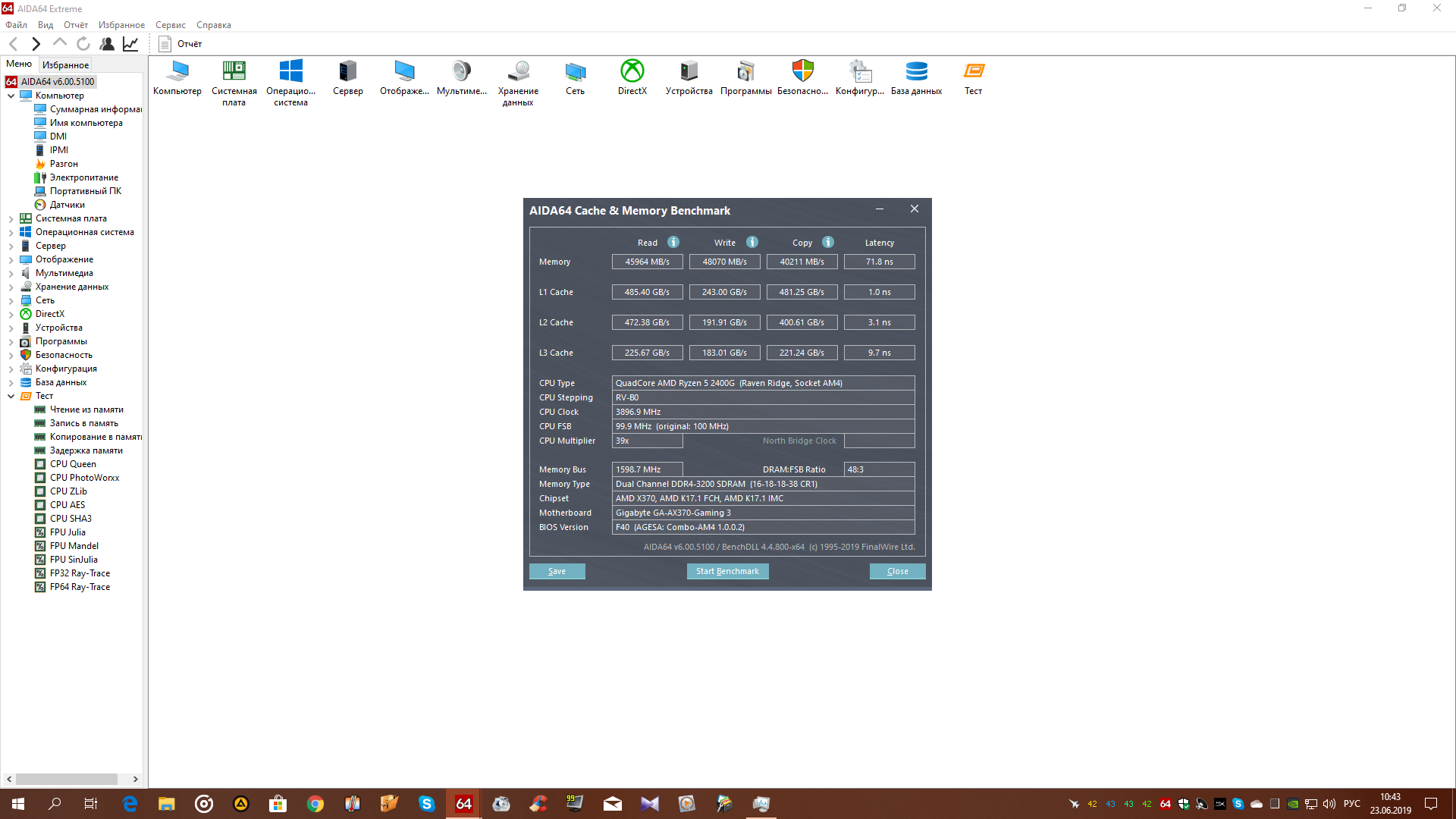
Task: Expand the Операционная система tree node
Action: click(11, 233)
